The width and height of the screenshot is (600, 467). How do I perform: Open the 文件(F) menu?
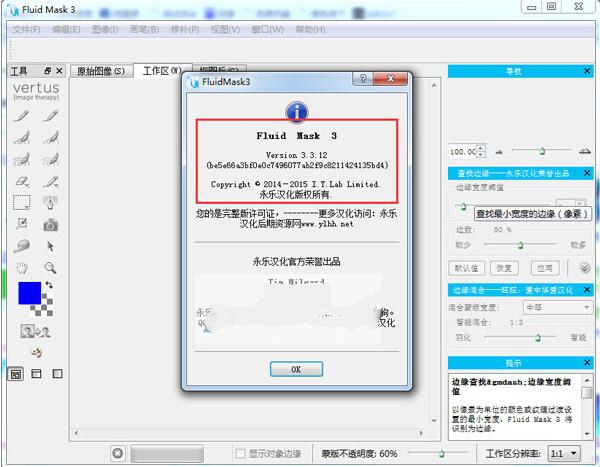click(x=26, y=29)
